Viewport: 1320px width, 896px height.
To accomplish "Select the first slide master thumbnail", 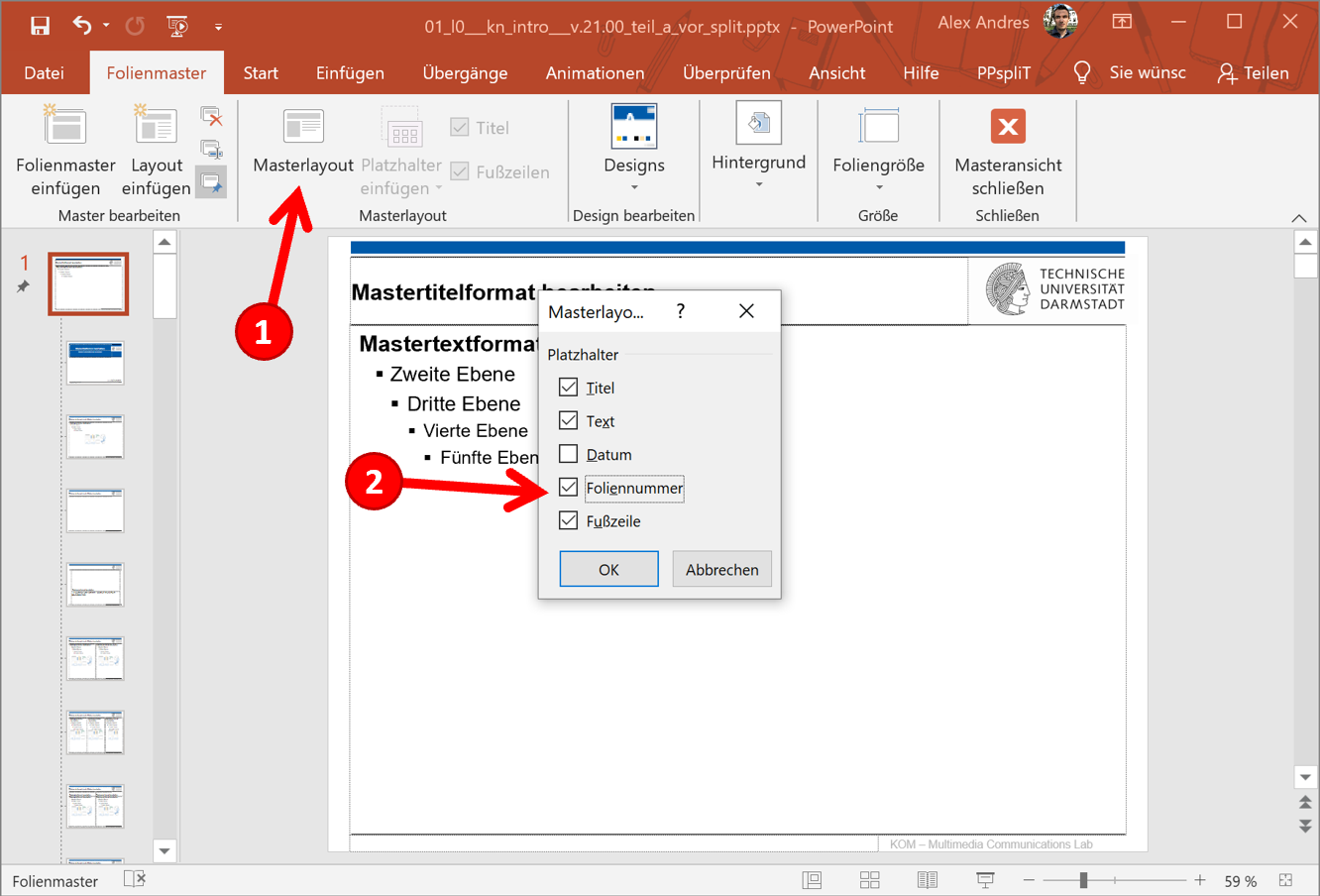I will tap(87, 283).
